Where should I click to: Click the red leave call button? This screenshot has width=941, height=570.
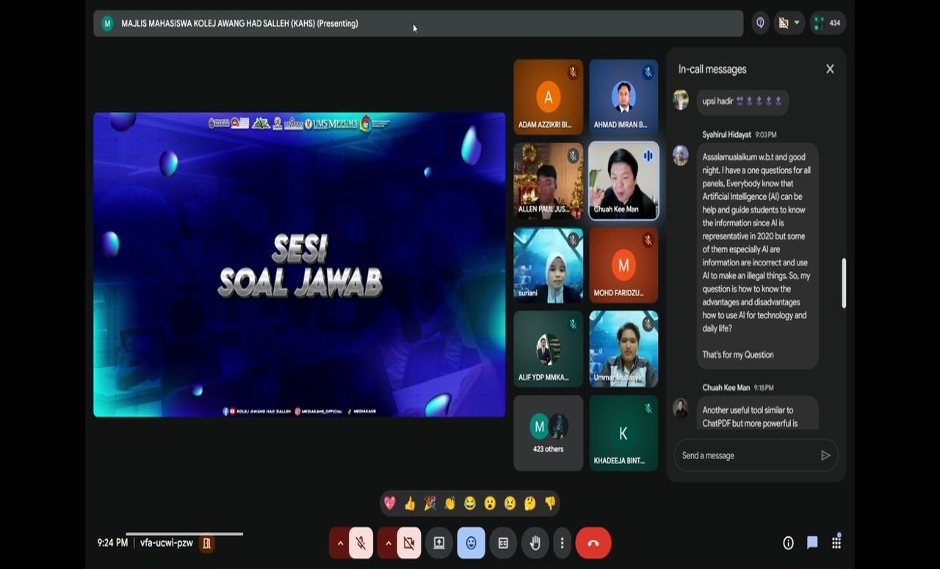coord(593,543)
